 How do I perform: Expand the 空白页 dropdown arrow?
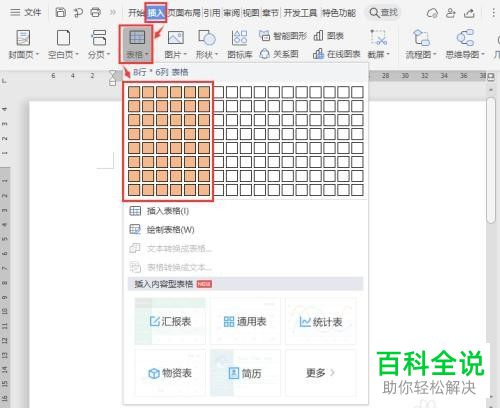click(x=77, y=54)
